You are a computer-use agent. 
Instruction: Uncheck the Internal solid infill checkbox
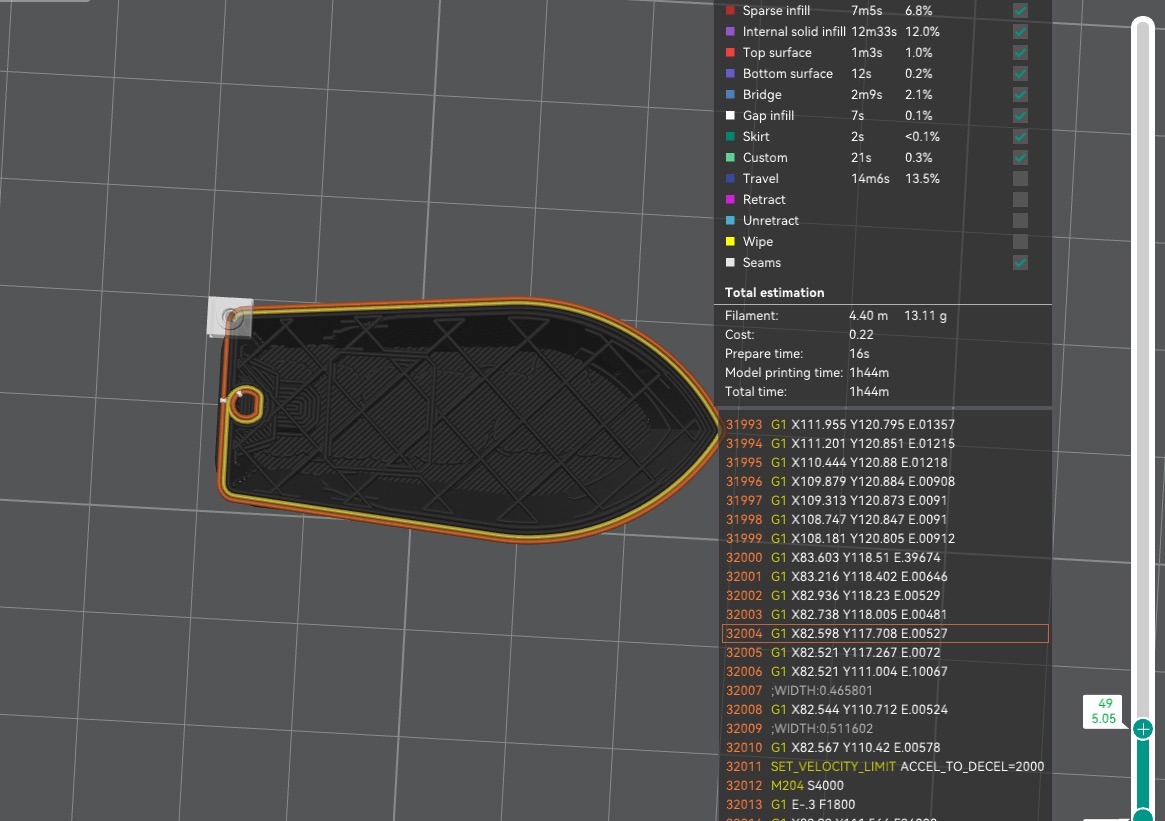tap(1019, 31)
